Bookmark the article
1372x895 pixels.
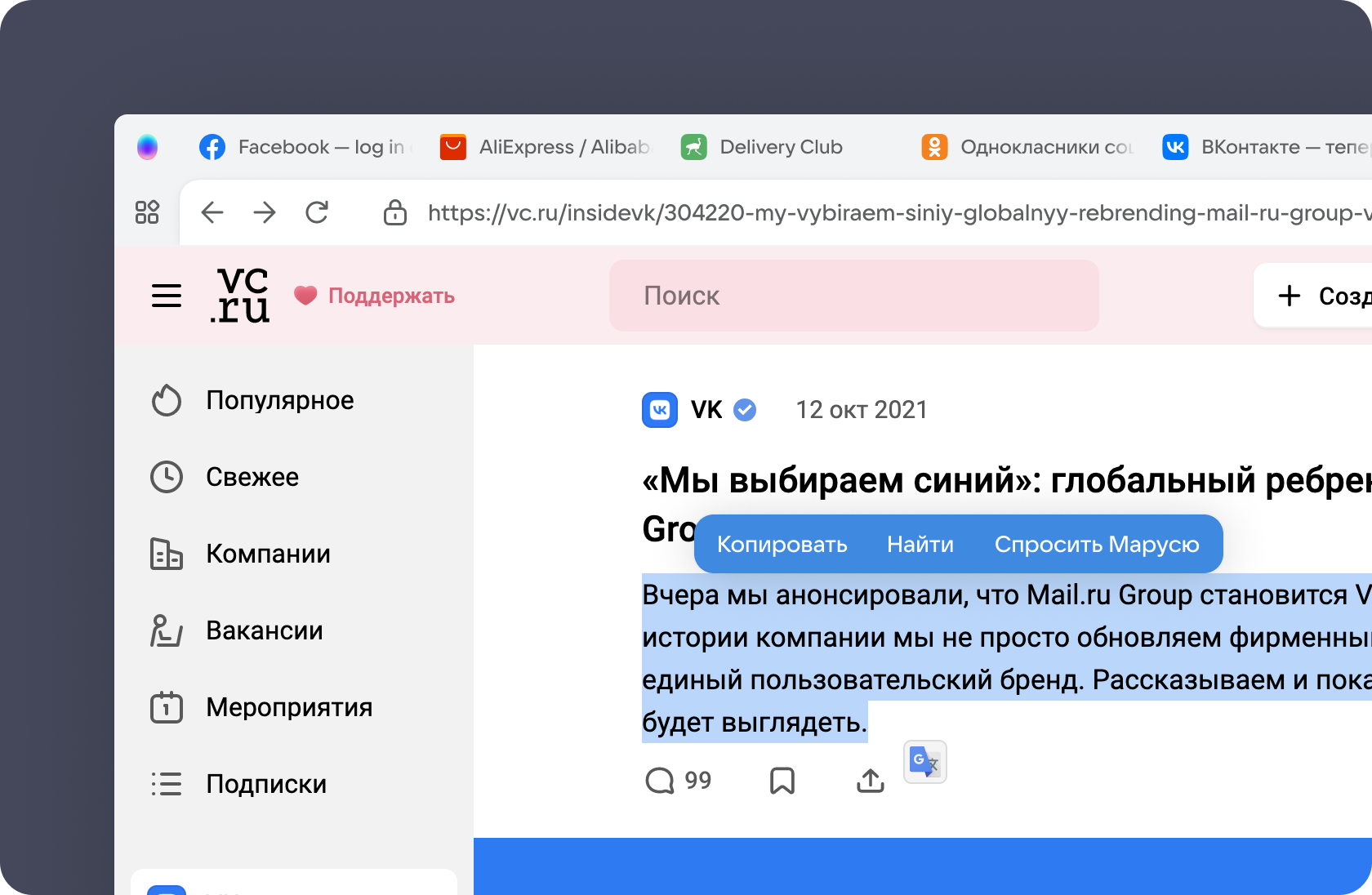(x=782, y=781)
